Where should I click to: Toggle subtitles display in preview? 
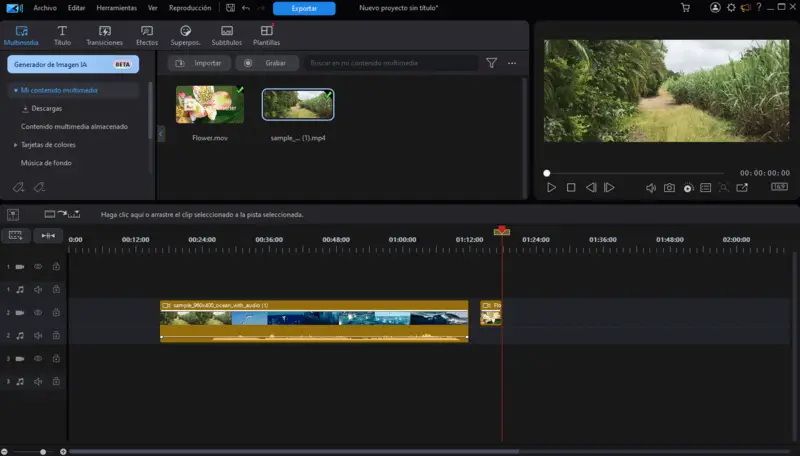706,188
